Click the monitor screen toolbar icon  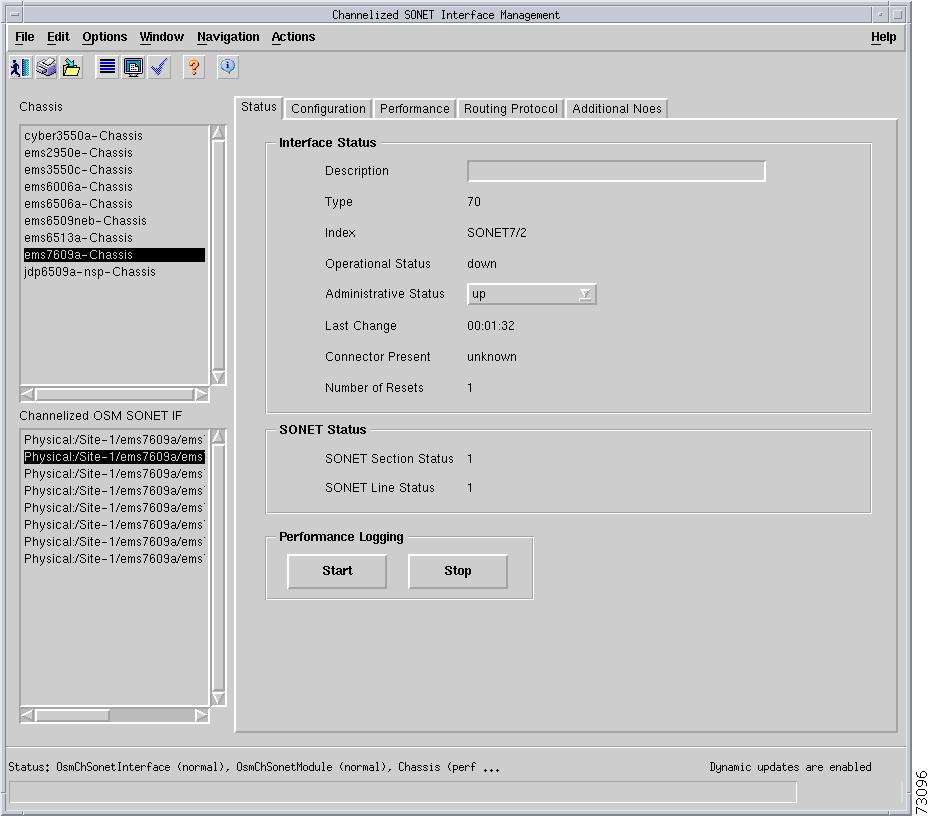pyautogui.click(x=133, y=67)
